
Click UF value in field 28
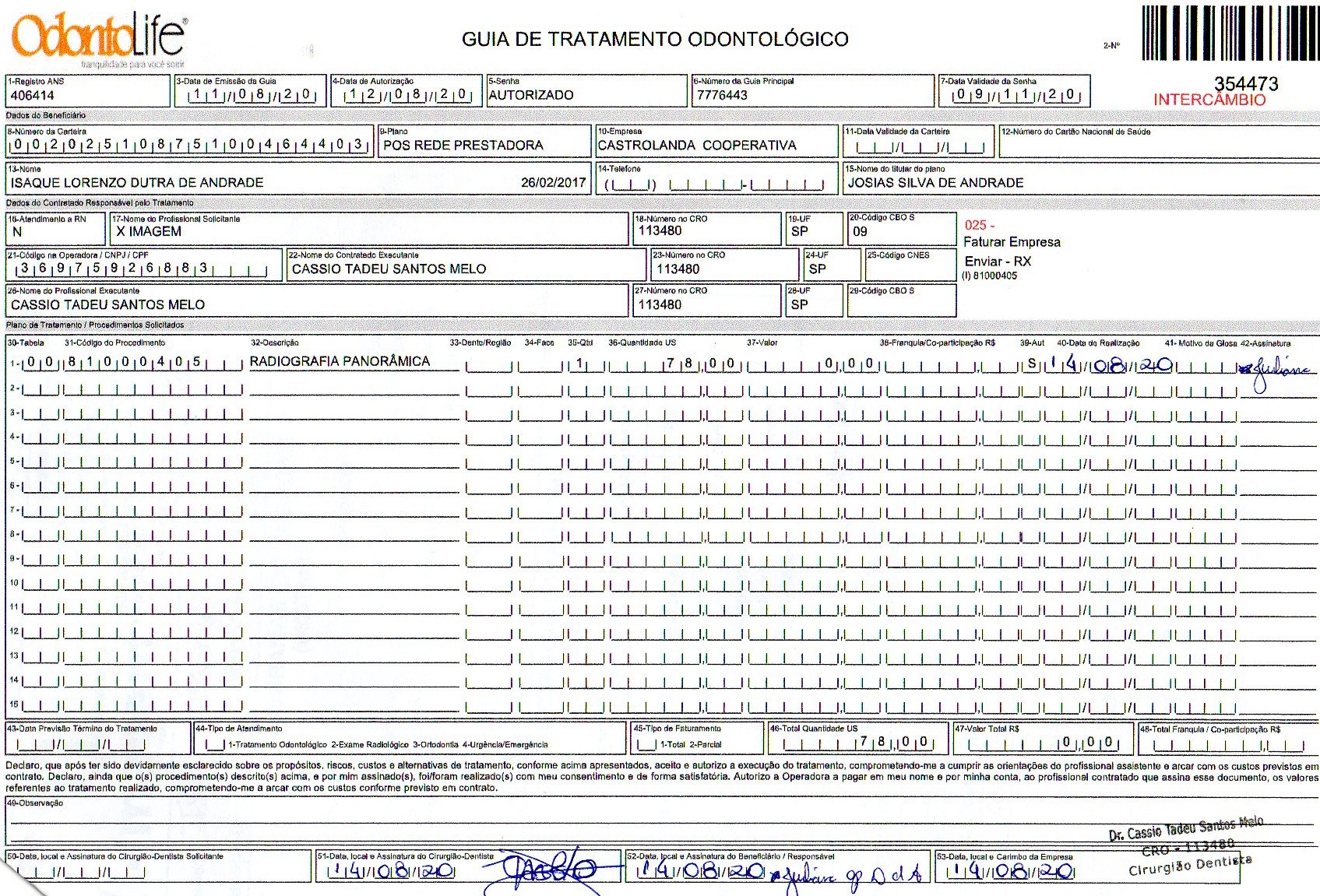click(799, 305)
